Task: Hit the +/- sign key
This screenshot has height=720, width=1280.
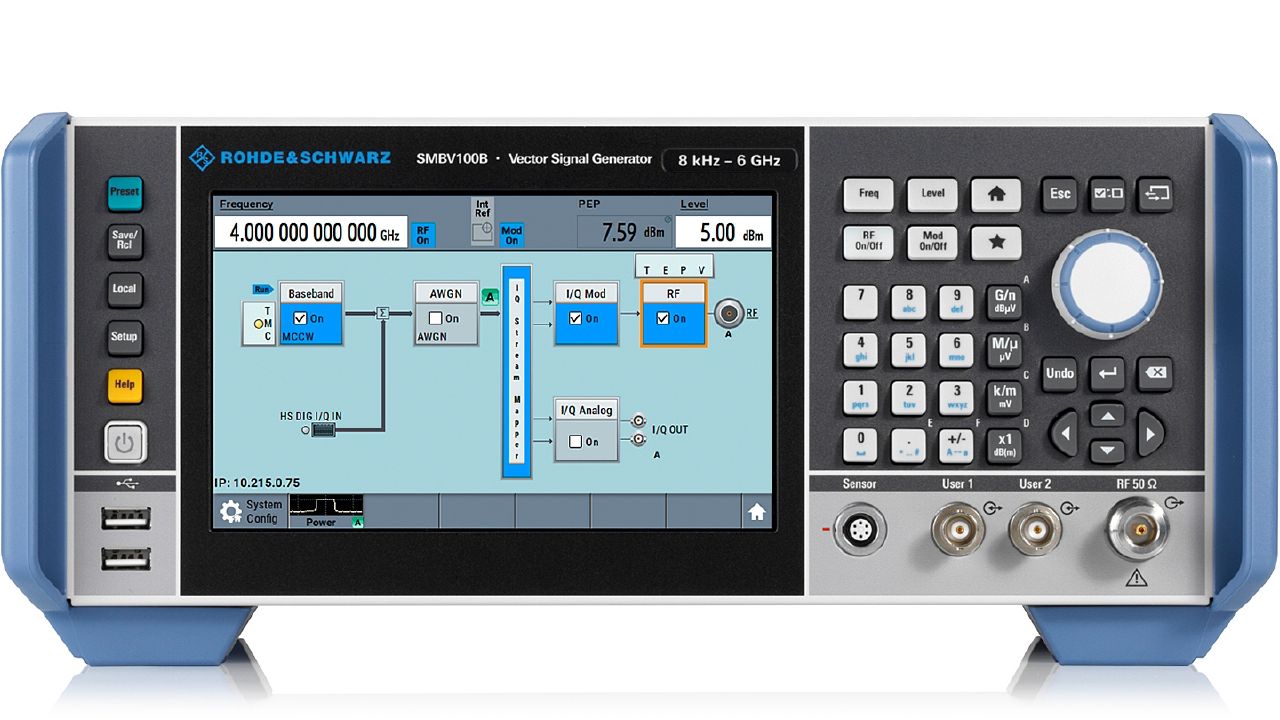Action: click(956, 445)
